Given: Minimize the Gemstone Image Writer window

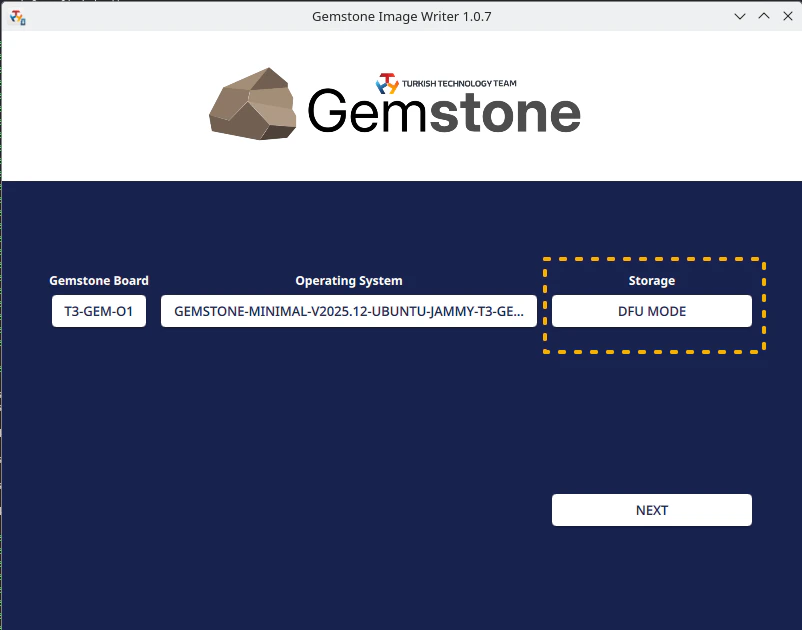Looking at the screenshot, I should (740, 16).
